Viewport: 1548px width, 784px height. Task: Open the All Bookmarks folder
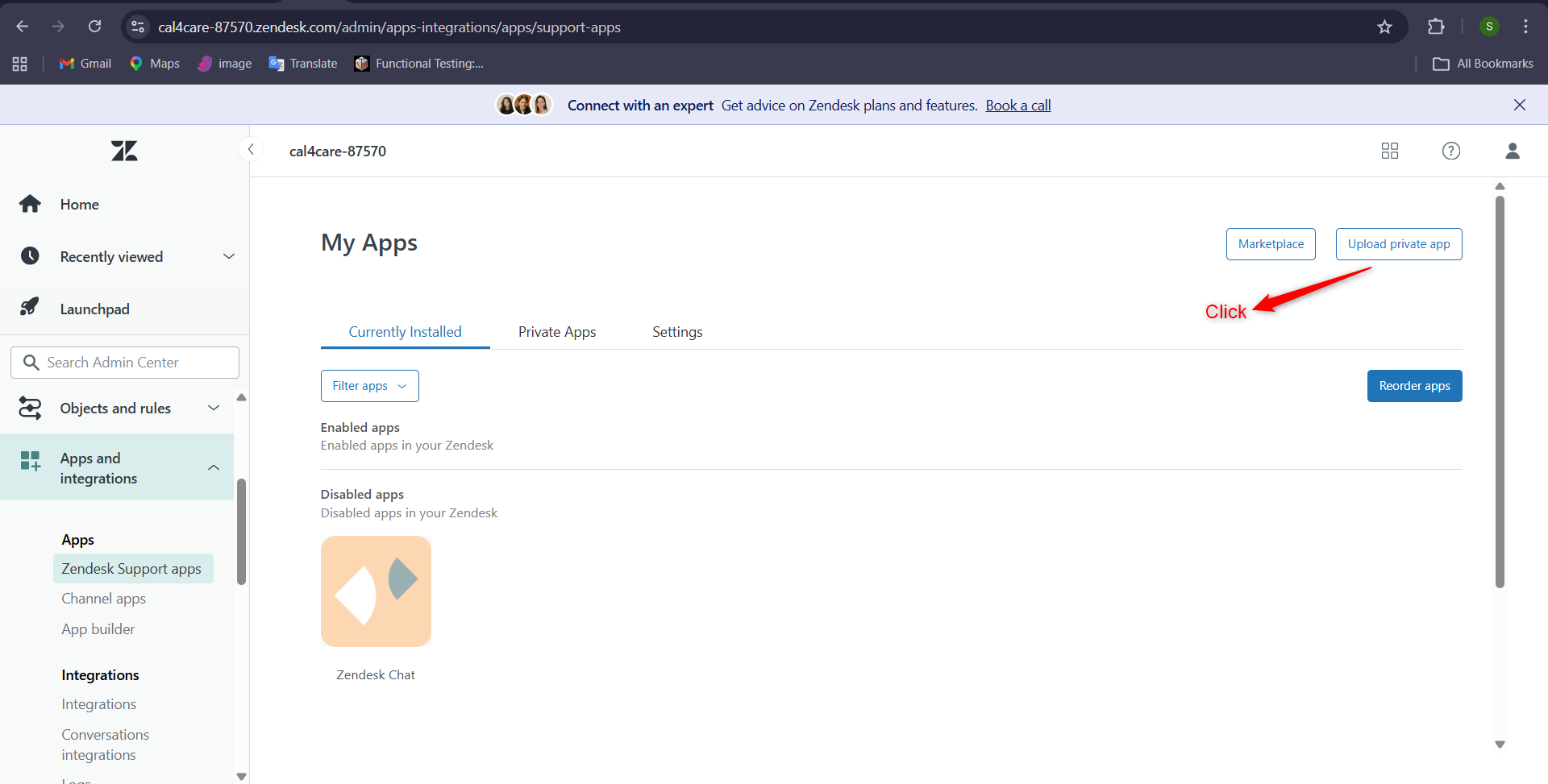1483,64
